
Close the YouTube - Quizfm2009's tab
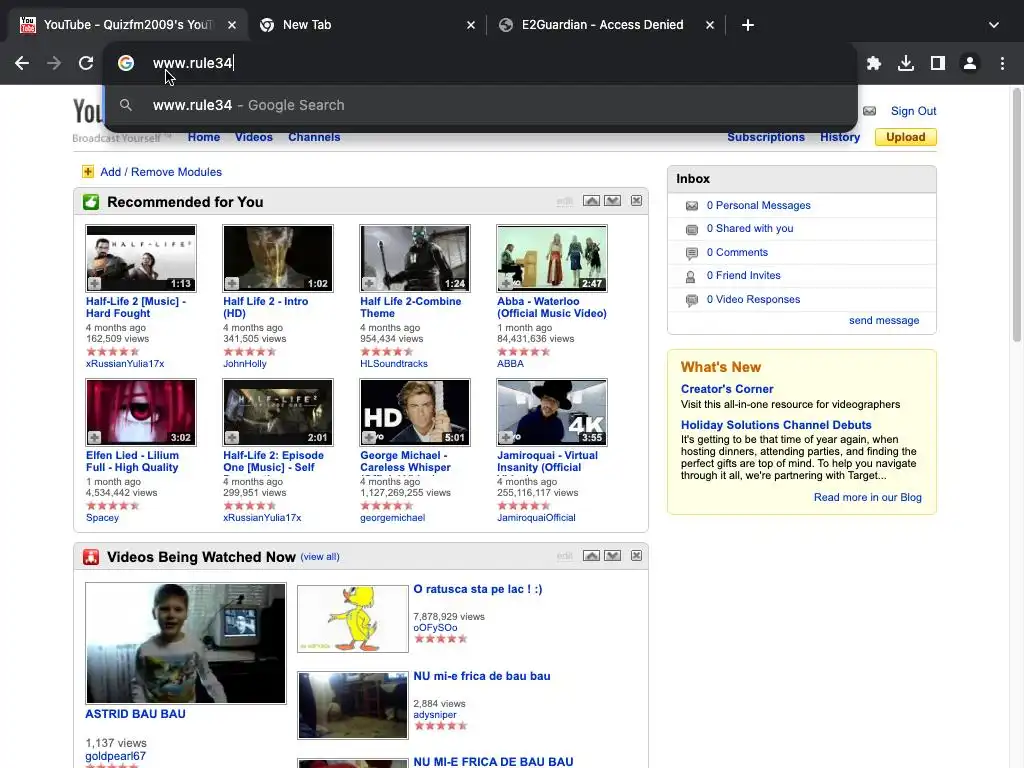click(232, 25)
